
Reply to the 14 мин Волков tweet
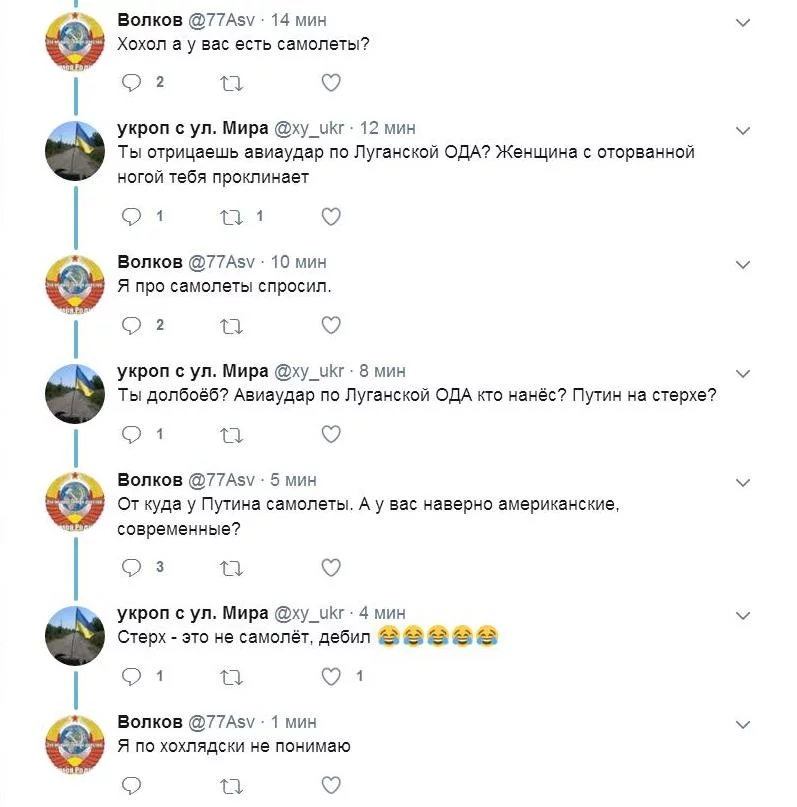coord(131,83)
